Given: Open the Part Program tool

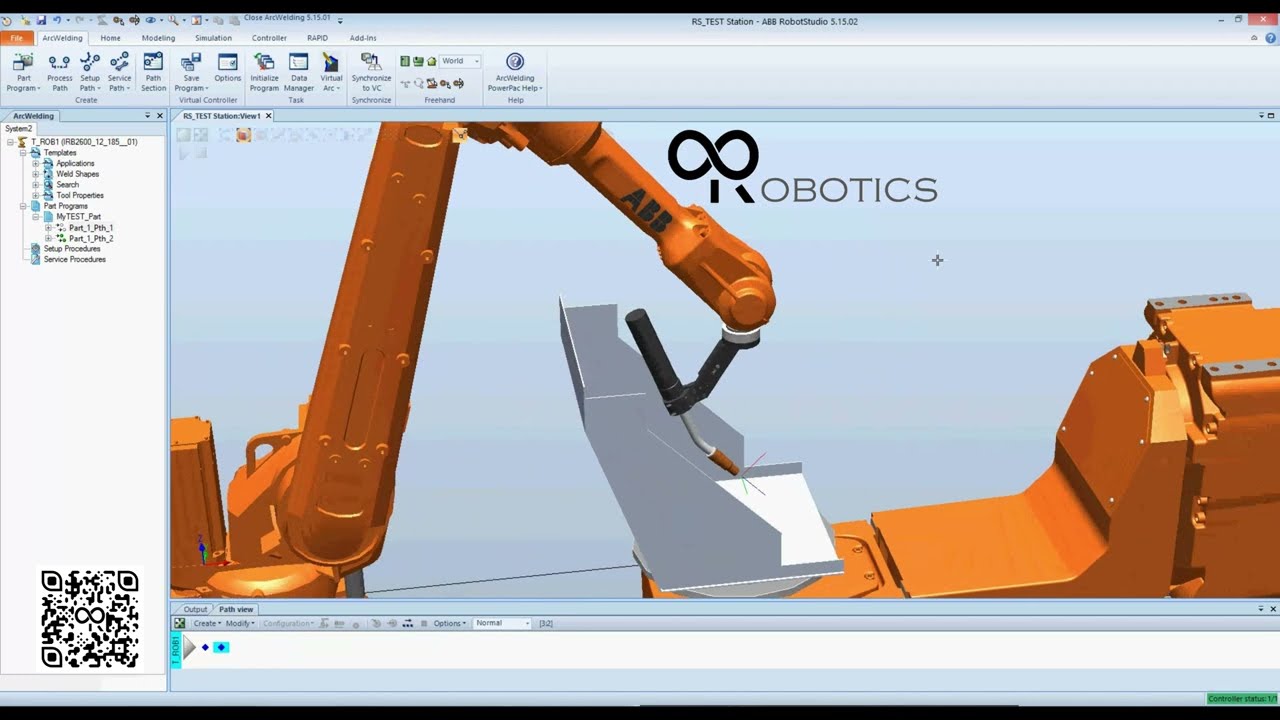Looking at the screenshot, I should point(23,72).
